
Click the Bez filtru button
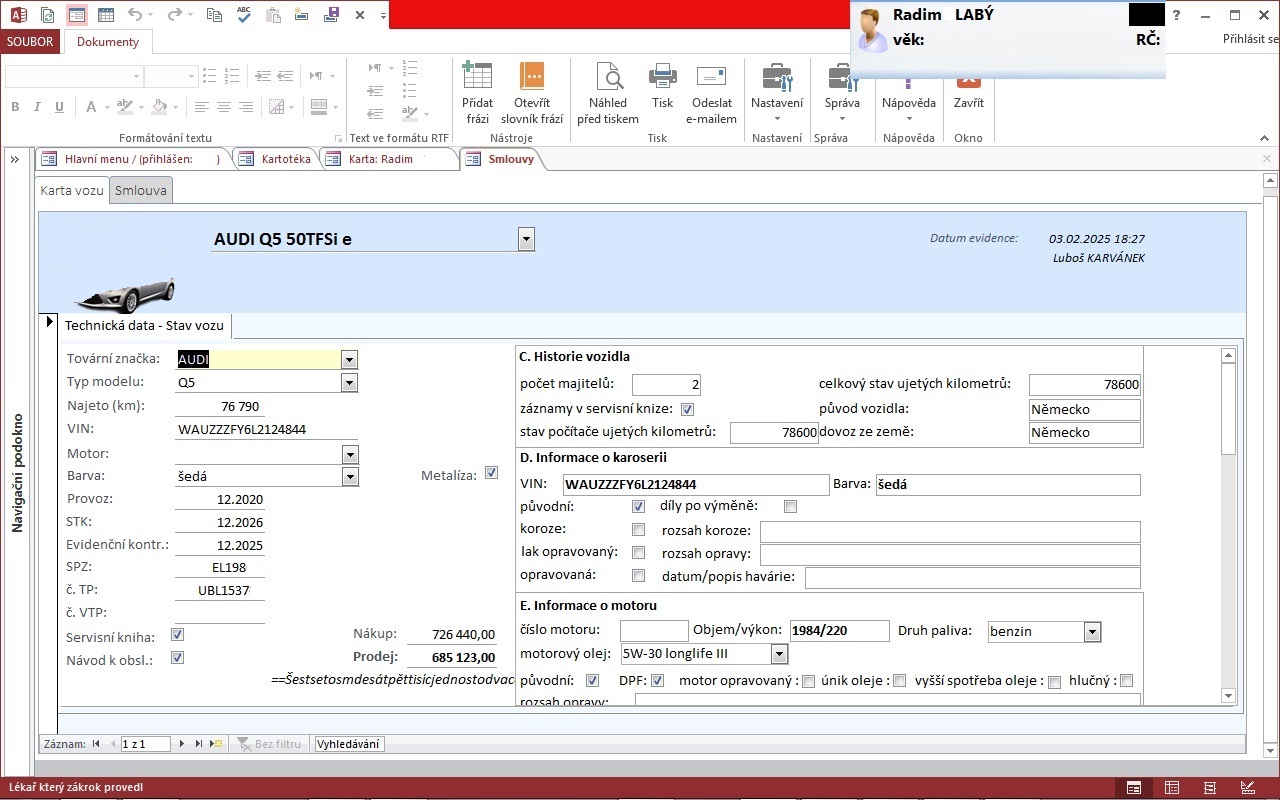(269, 744)
